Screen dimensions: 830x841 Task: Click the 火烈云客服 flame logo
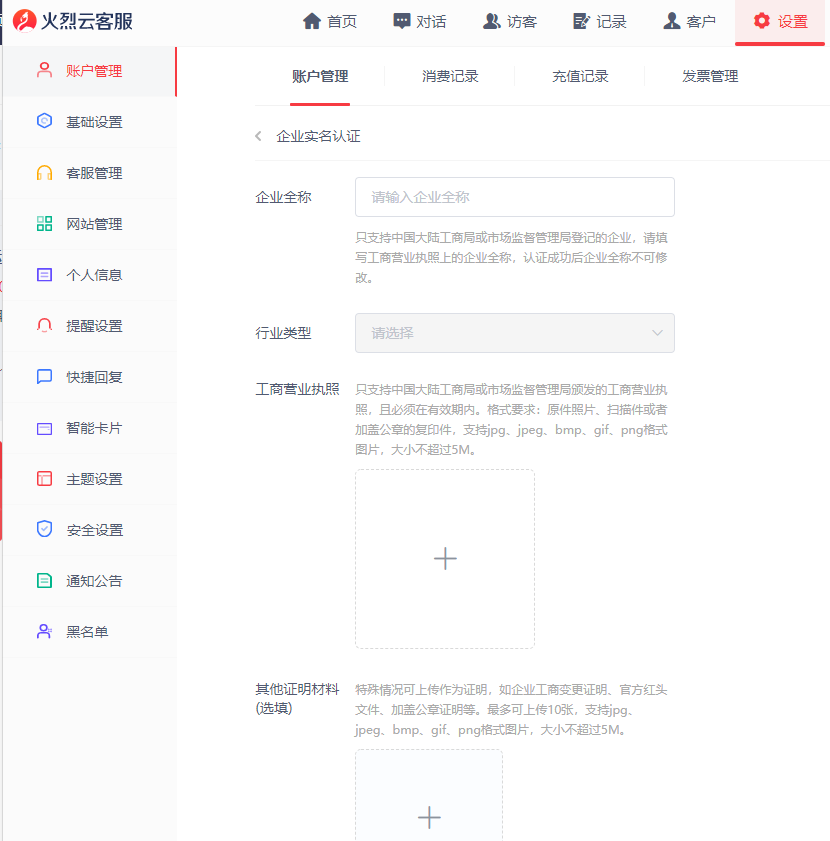[x=25, y=21]
